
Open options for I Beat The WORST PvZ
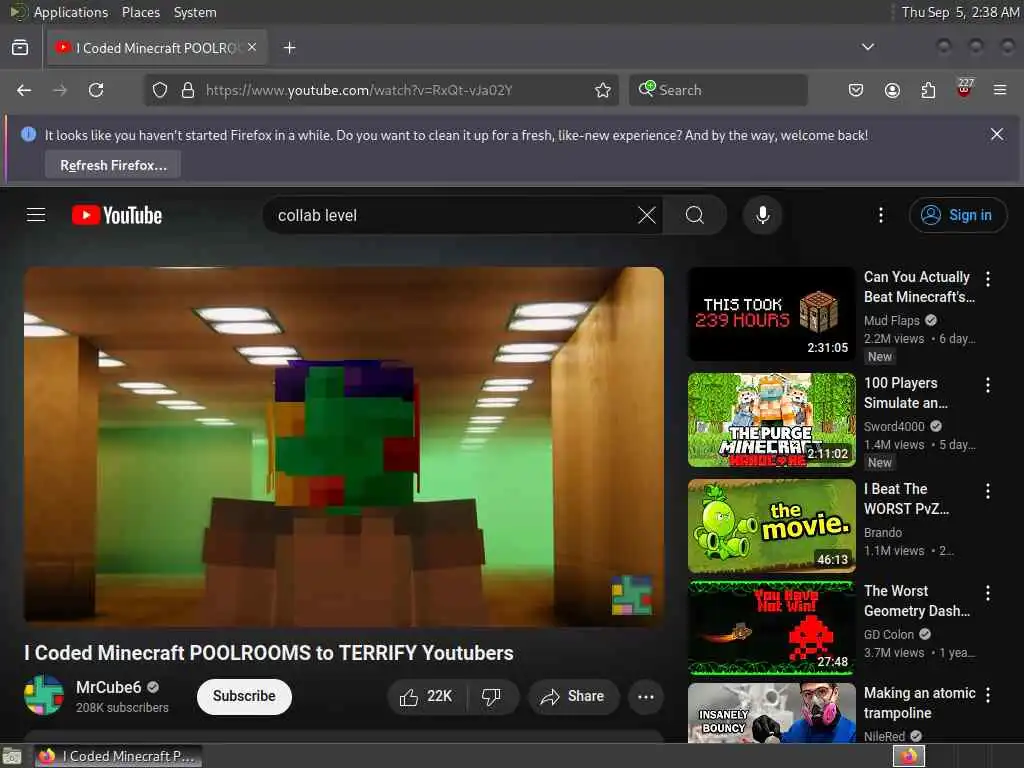tap(987, 490)
